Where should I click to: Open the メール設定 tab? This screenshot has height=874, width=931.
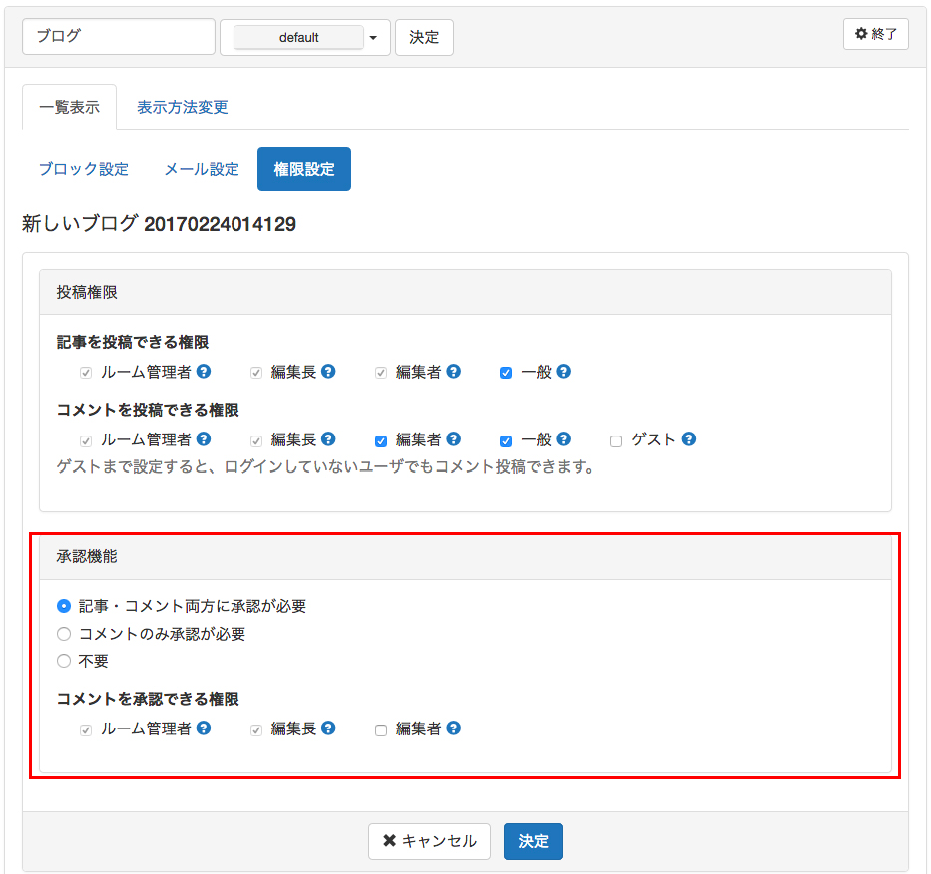tap(201, 169)
